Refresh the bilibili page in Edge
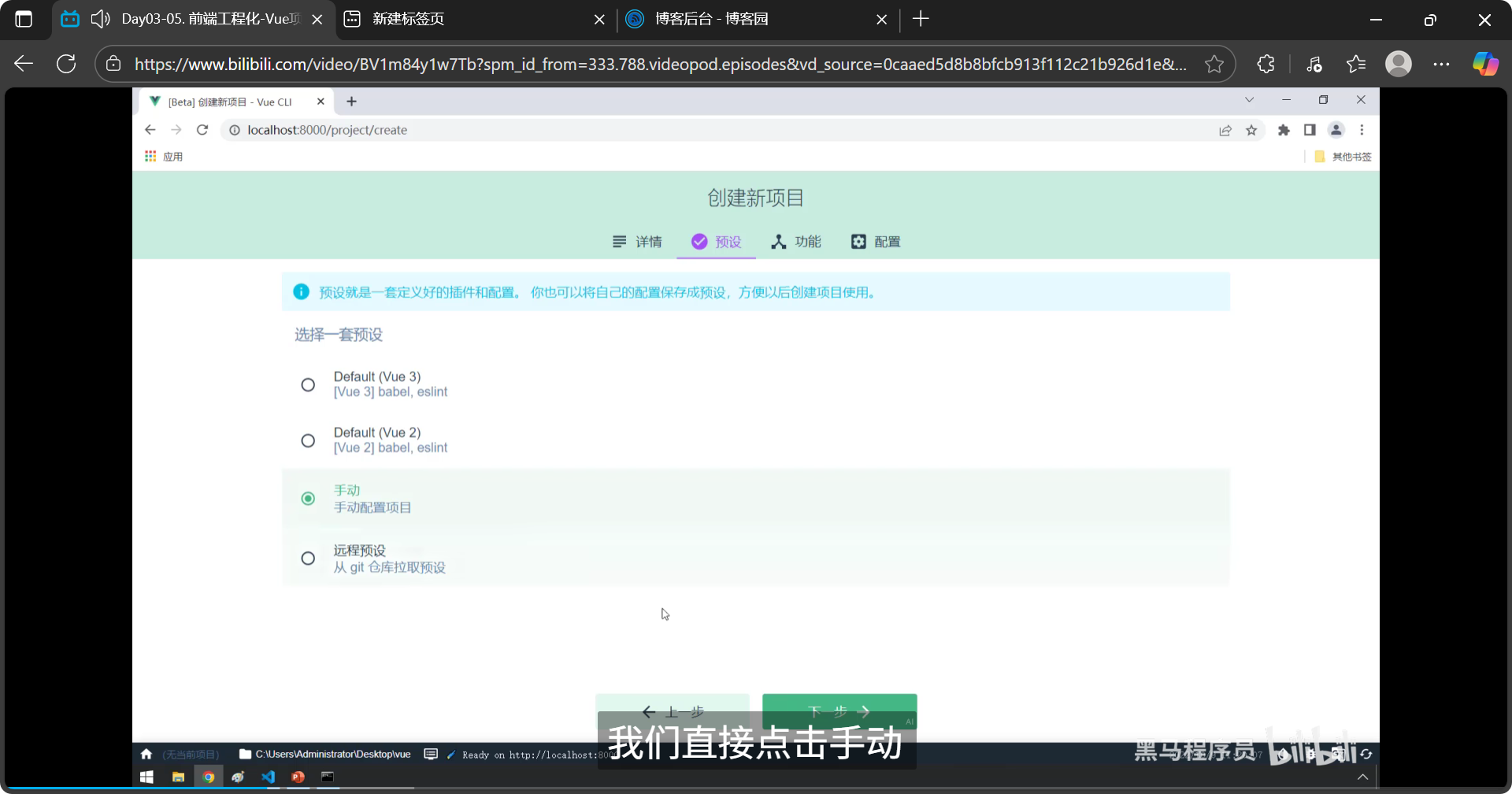This screenshot has width=1512, height=794. 66,64
